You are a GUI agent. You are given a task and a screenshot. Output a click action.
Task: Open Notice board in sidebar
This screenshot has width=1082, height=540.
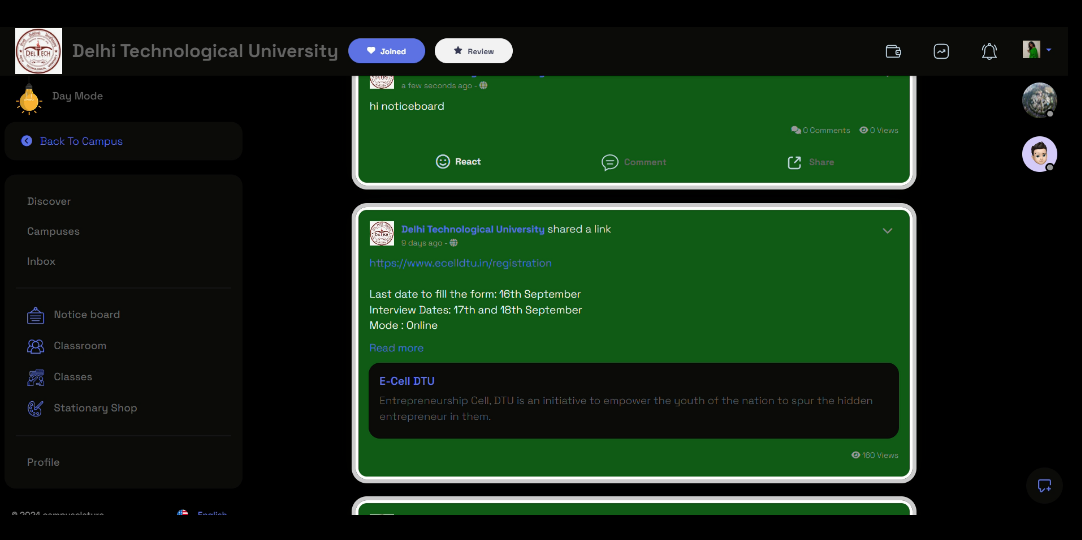pyautogui.click(x=87, y=314)
